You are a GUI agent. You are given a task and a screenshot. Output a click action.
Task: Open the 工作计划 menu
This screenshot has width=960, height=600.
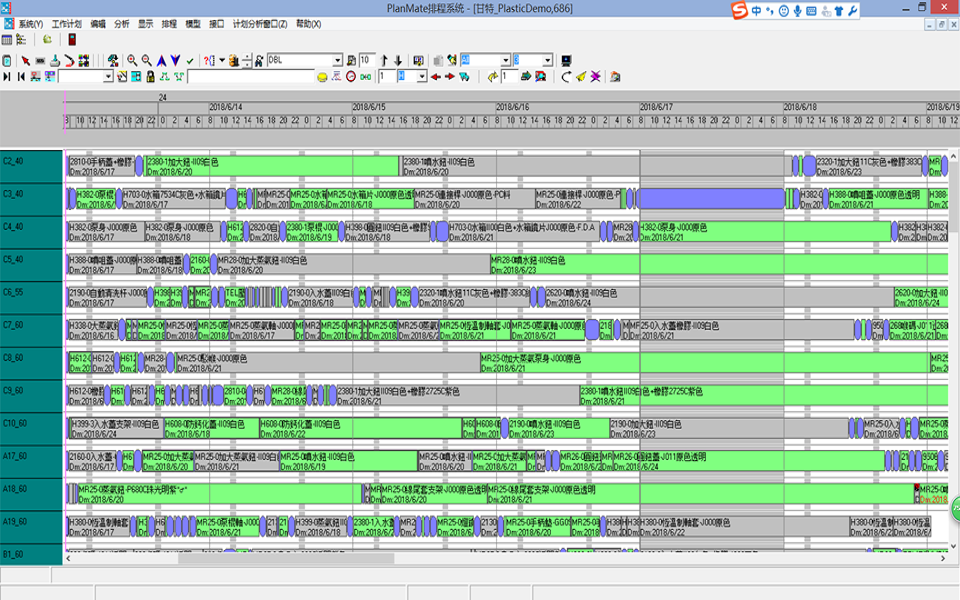pyautogui.click(x=66, y=24)
